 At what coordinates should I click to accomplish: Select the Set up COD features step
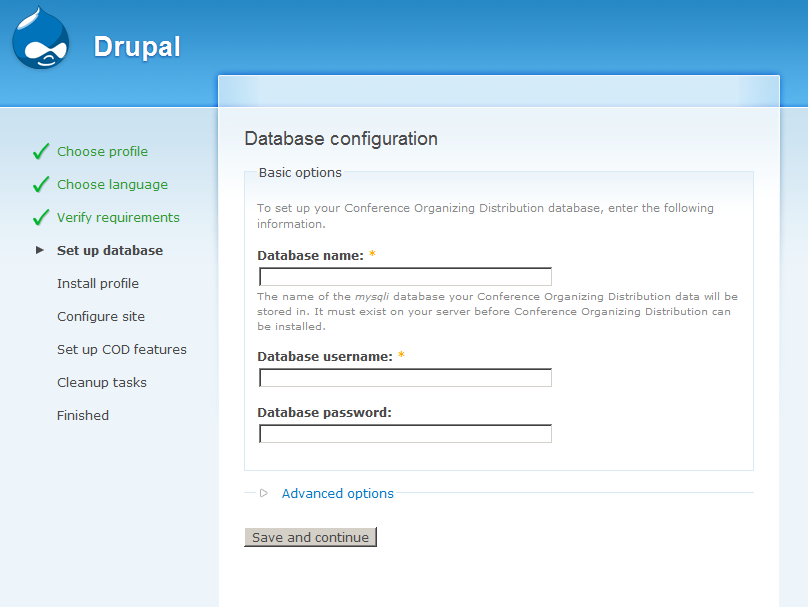(122, 349)
